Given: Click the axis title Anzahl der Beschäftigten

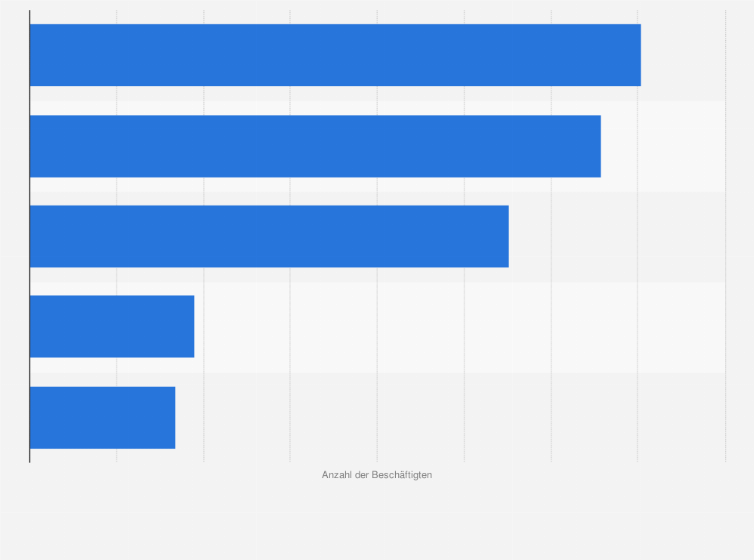Looking at the screenshot, I should 377,475.
